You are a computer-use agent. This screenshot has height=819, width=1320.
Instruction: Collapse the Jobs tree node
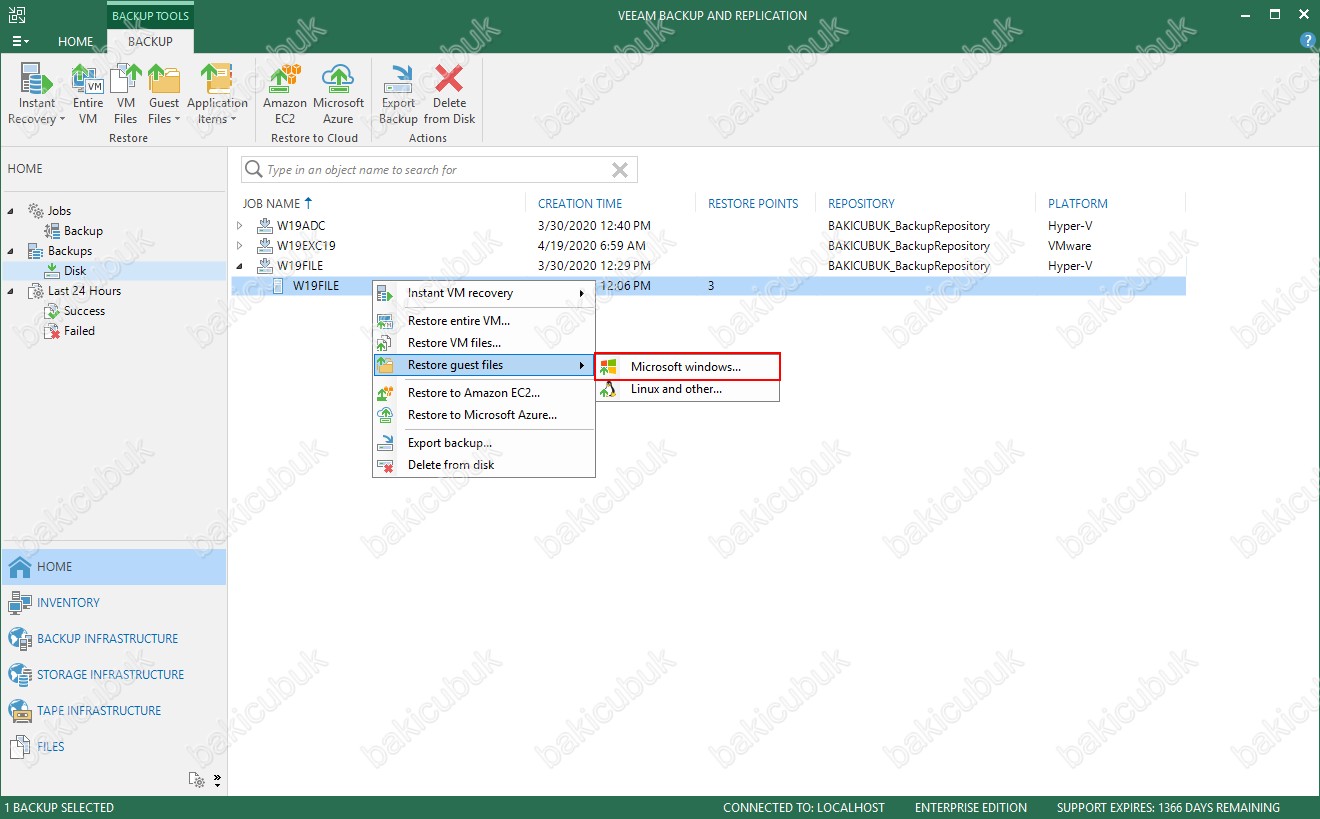click(x=12, y=211)
